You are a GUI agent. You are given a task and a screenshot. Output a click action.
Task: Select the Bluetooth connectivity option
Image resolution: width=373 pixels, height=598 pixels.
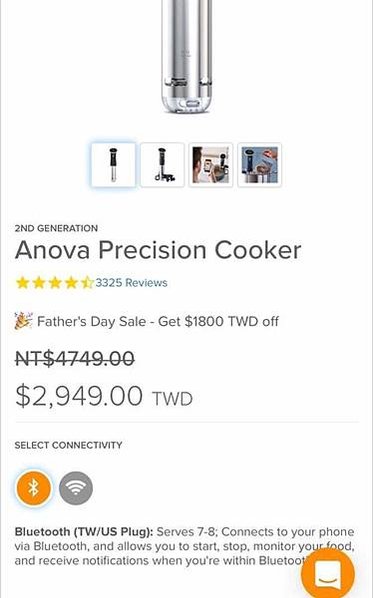[34, 488]
